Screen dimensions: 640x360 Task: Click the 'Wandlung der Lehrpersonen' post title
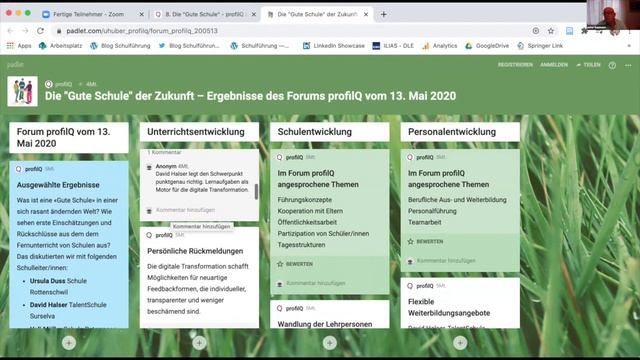click(x=325, y=324)
